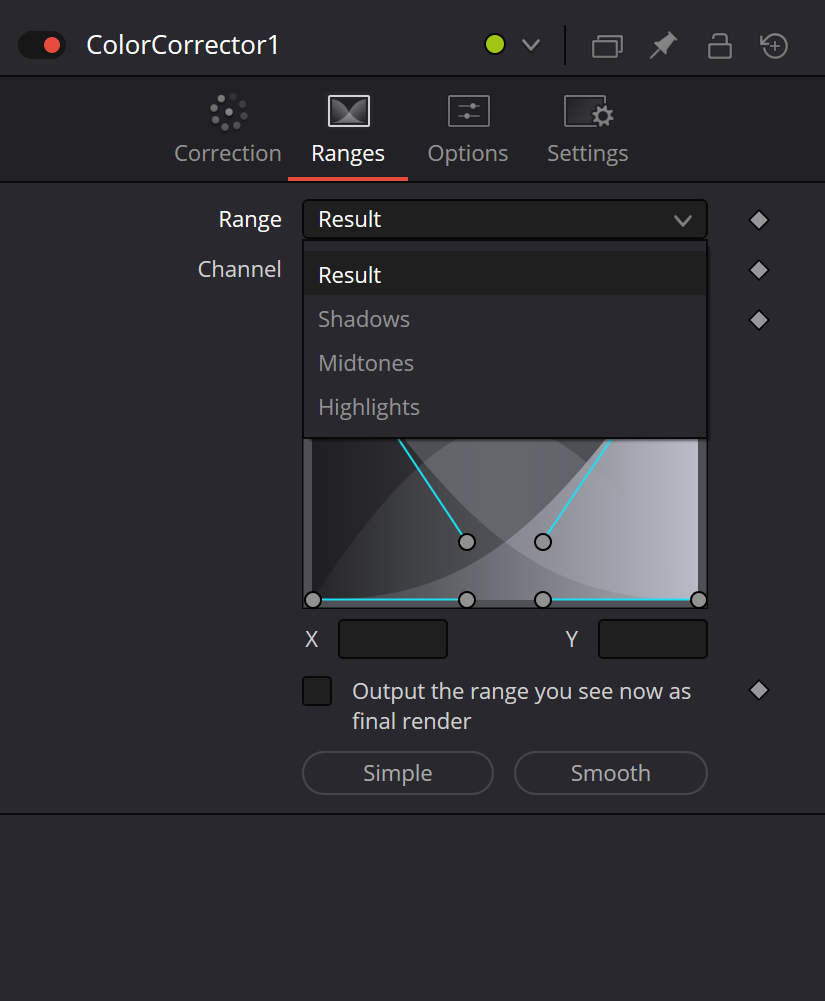Click the Range keyframe diamond
The image size is (825, 1001).
(x=759, y=220)
